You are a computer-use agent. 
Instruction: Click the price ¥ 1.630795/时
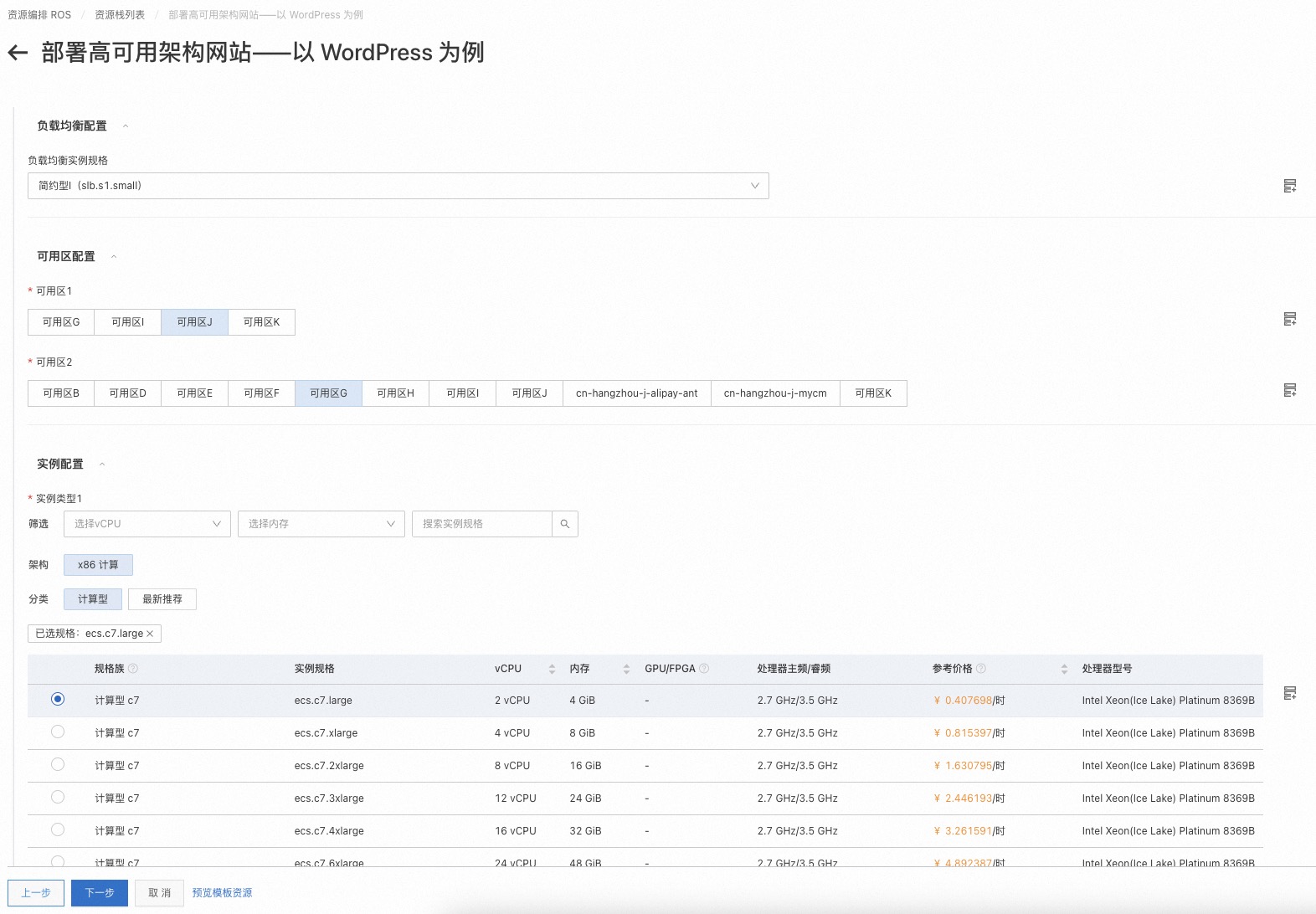[x=969, y=766]
